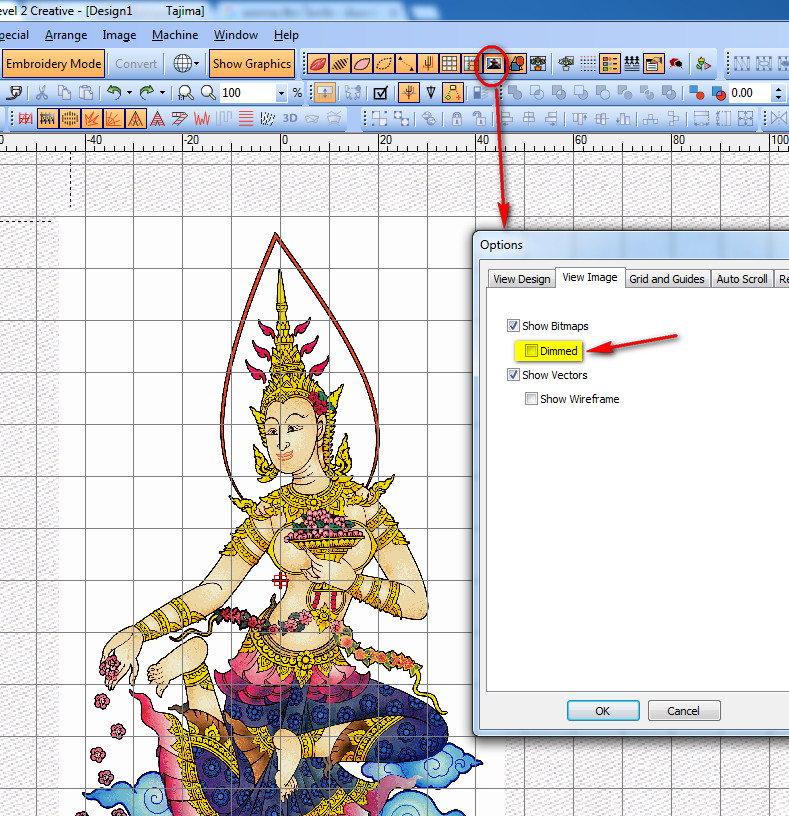Uncheck the Show Bitmaps checkbox
Viewport: 789px width, 816px height.
[x=513, y=326]
